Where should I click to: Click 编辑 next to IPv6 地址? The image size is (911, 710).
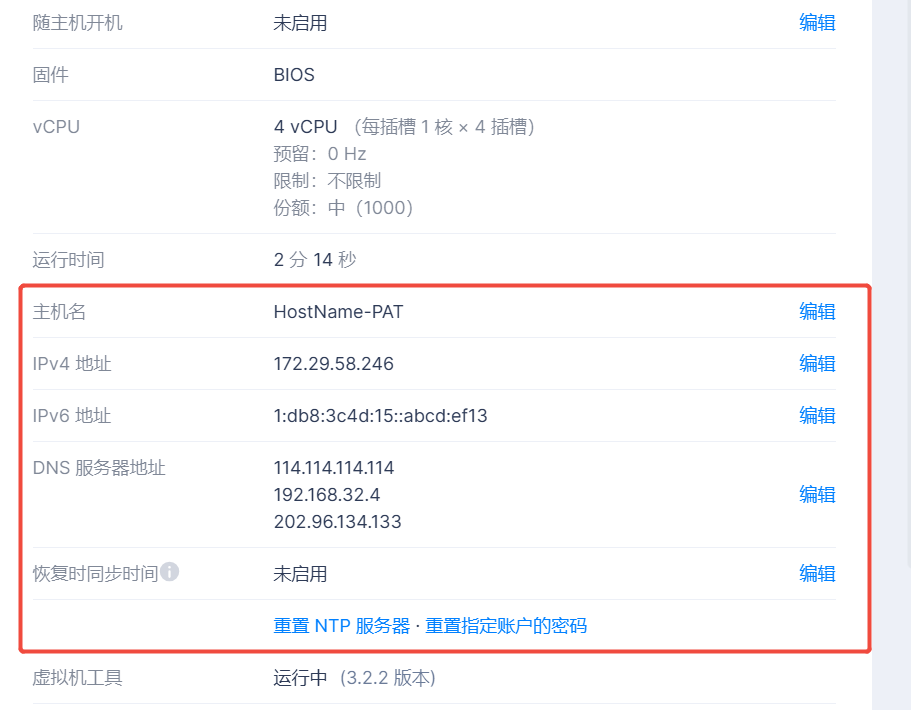tap(817, 415)
